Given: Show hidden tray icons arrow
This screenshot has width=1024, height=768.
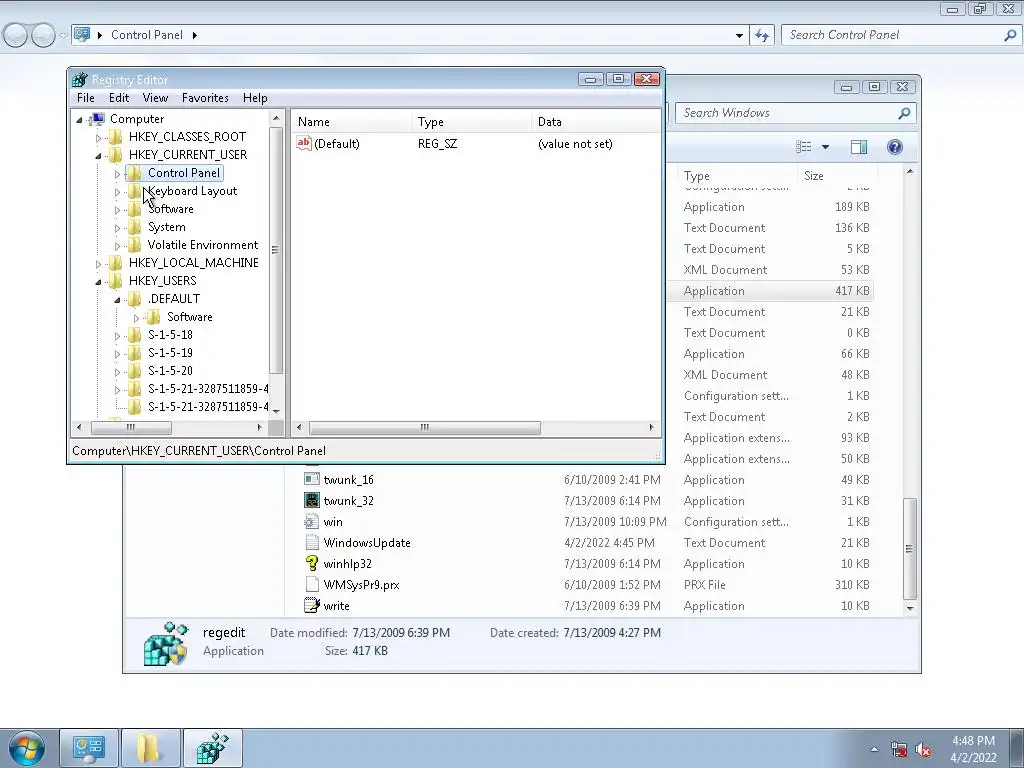Looking at the screenshot, I should pyautogui.click(x=874, y=749).
